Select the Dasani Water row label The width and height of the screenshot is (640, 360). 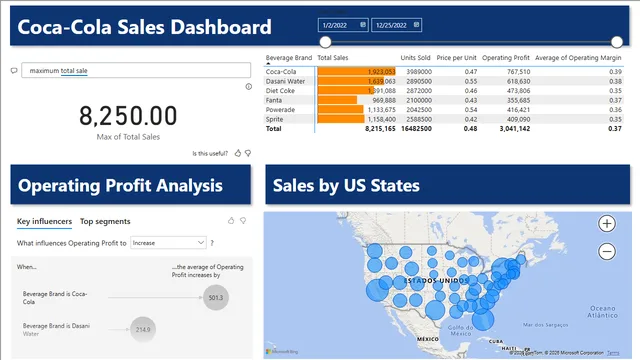click(x=285, y=81)
